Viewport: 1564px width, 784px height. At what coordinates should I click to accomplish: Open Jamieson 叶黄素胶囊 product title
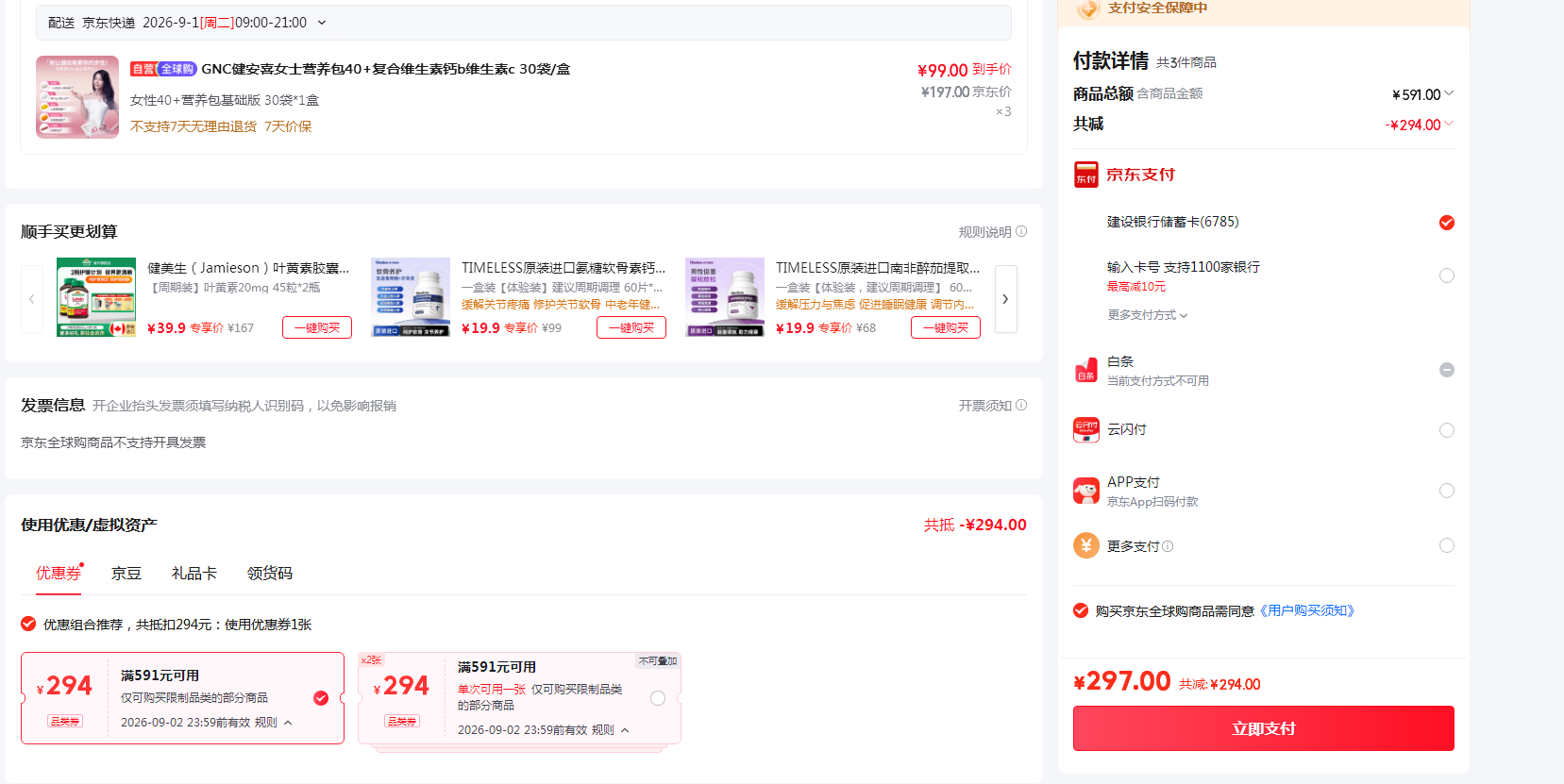click(x=248, y=268)
